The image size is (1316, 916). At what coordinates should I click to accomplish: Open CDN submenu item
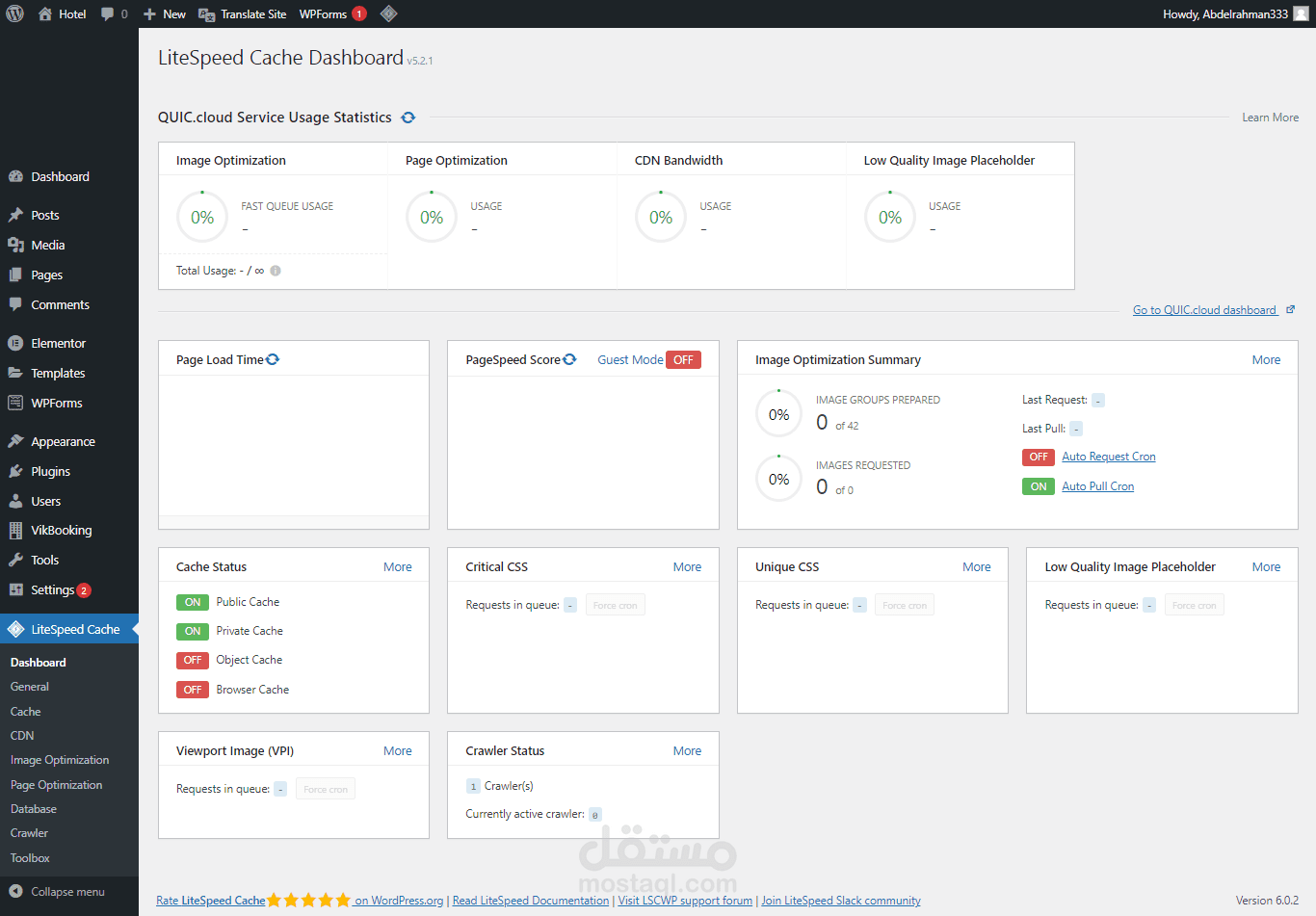click(x=22, y=736)
